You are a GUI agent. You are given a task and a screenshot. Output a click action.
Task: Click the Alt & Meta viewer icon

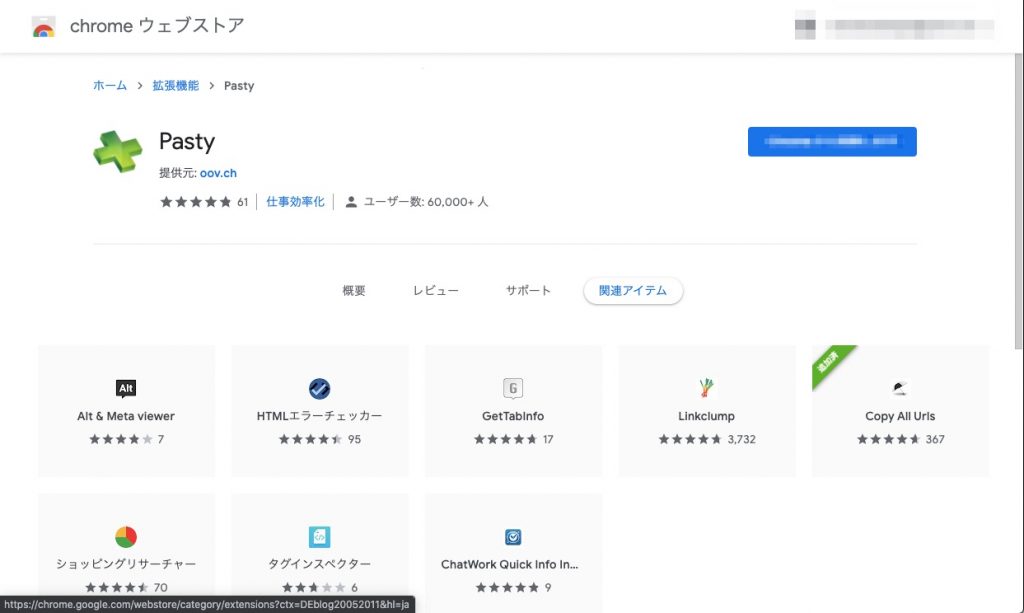point(126,388)
